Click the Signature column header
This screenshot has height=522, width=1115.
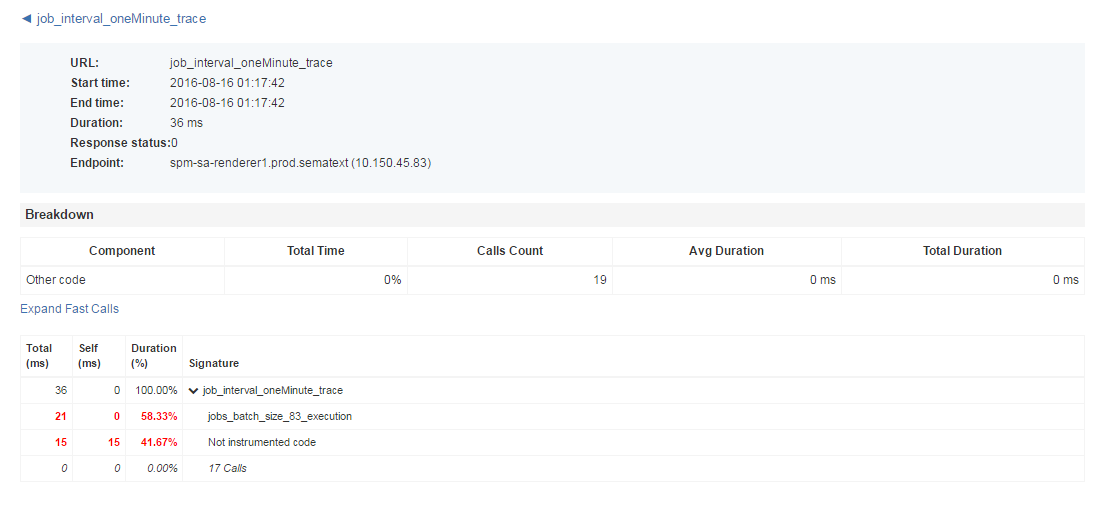(214, 363)
